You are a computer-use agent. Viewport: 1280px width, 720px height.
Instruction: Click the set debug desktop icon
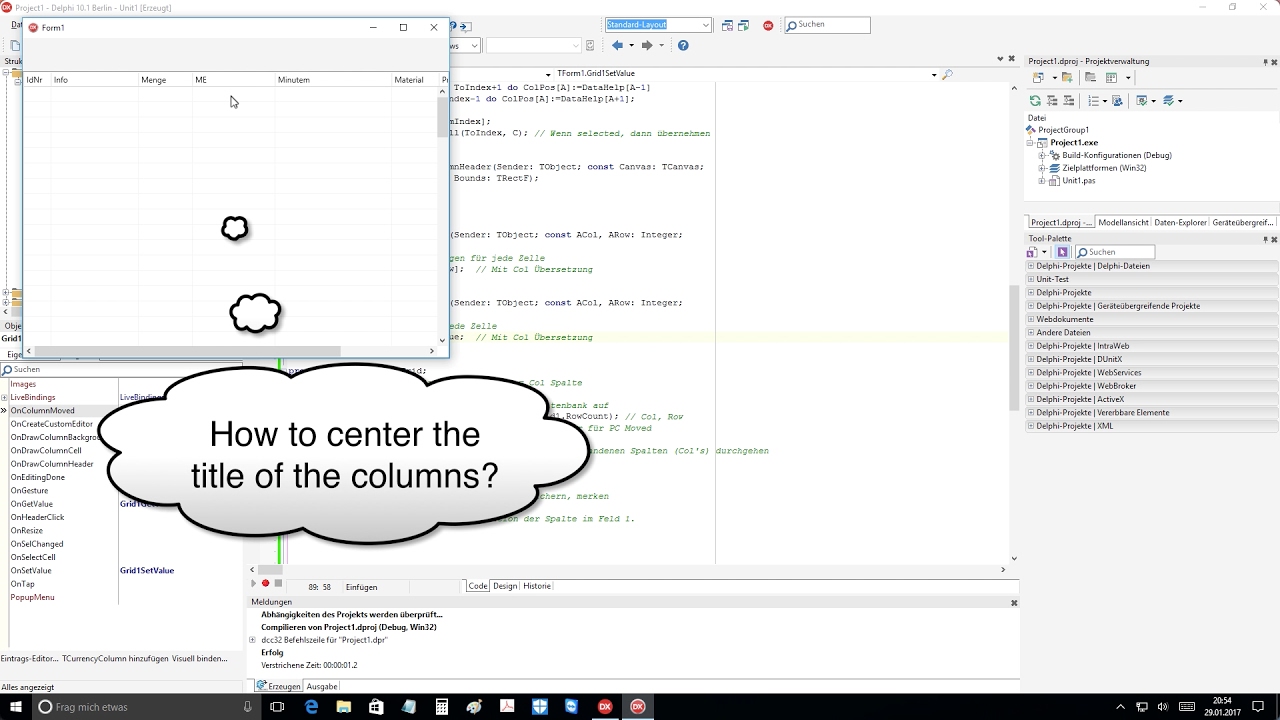[x=744, y=25]
